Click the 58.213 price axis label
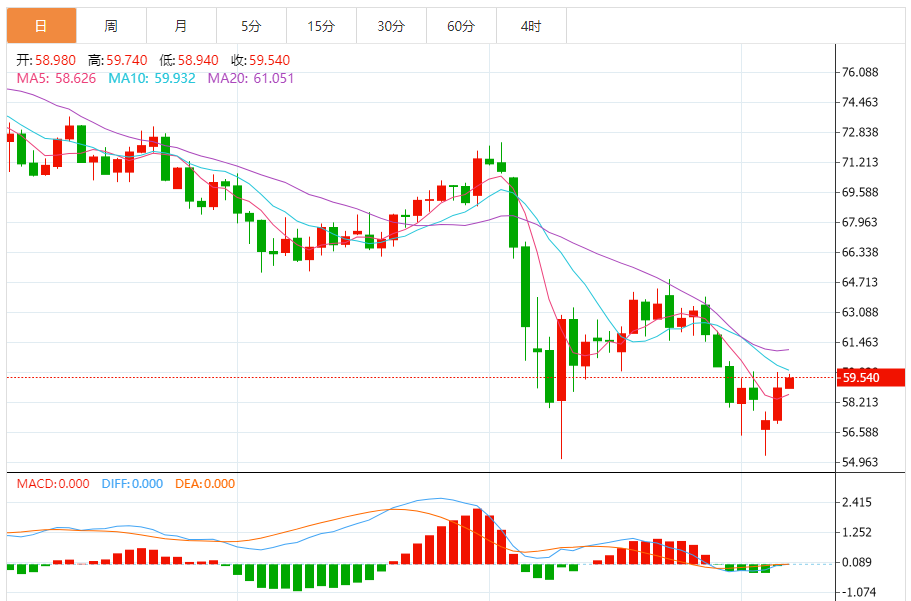 tap(860, 402)
